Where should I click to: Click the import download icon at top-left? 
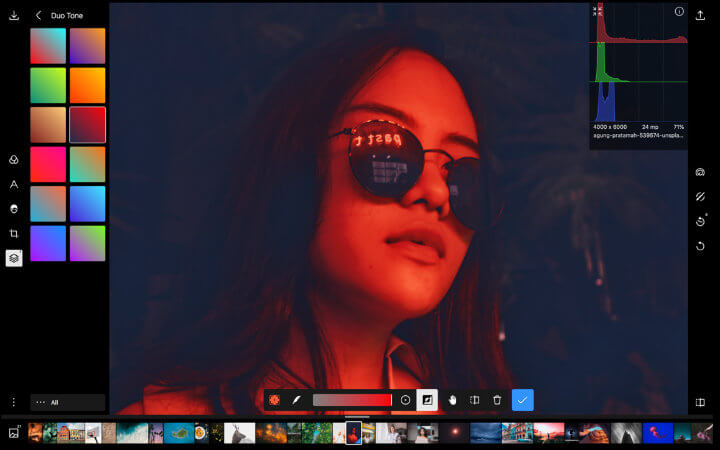tap(14, 15)
